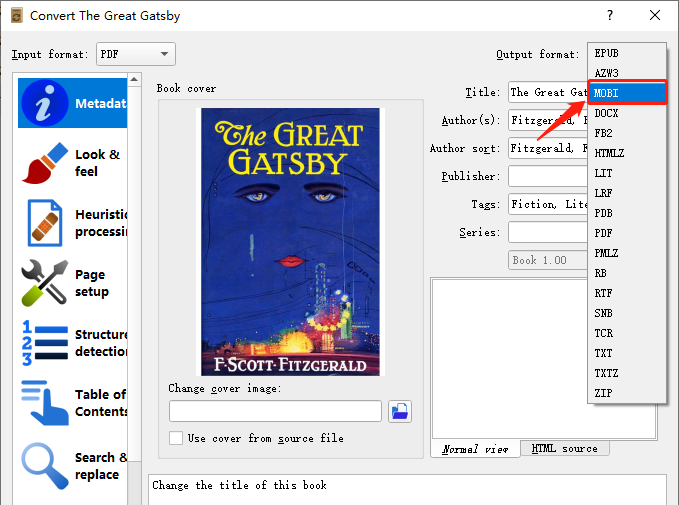Choose TXT output format

[x=627, y=353]
